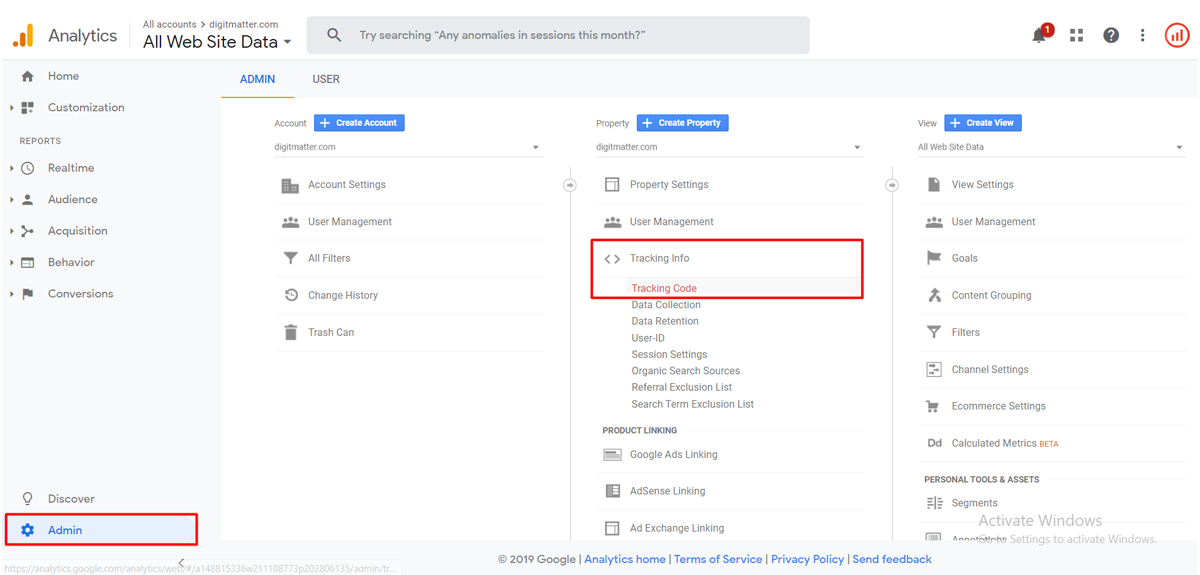Image resolution: width=1200 pixels, height=575 pixels.
Task: Open Calculated Metrics BETA
Action: click(x=1005, y=443)
